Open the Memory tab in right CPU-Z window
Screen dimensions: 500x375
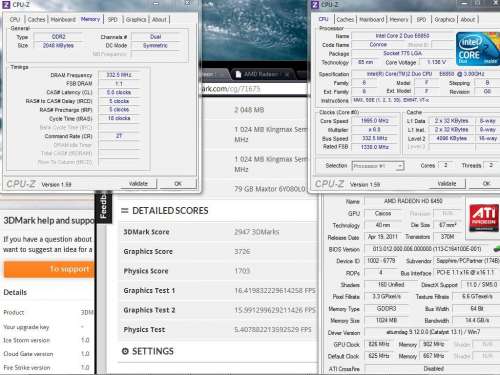399,20
